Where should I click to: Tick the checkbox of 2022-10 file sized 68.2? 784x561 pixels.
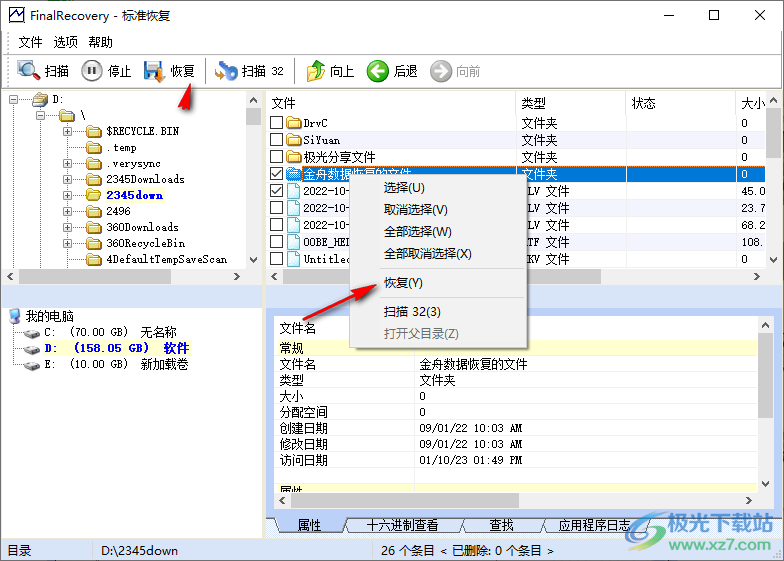(276, 224)
